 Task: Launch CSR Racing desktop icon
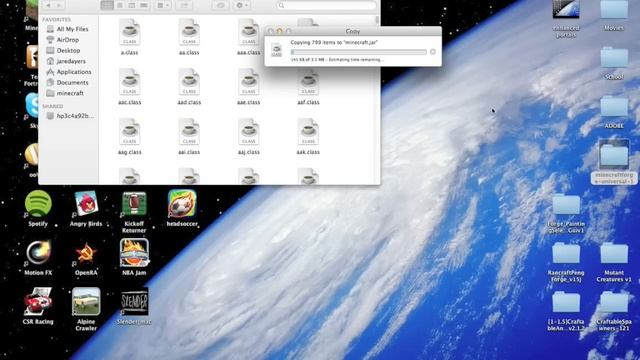point(38,302)
